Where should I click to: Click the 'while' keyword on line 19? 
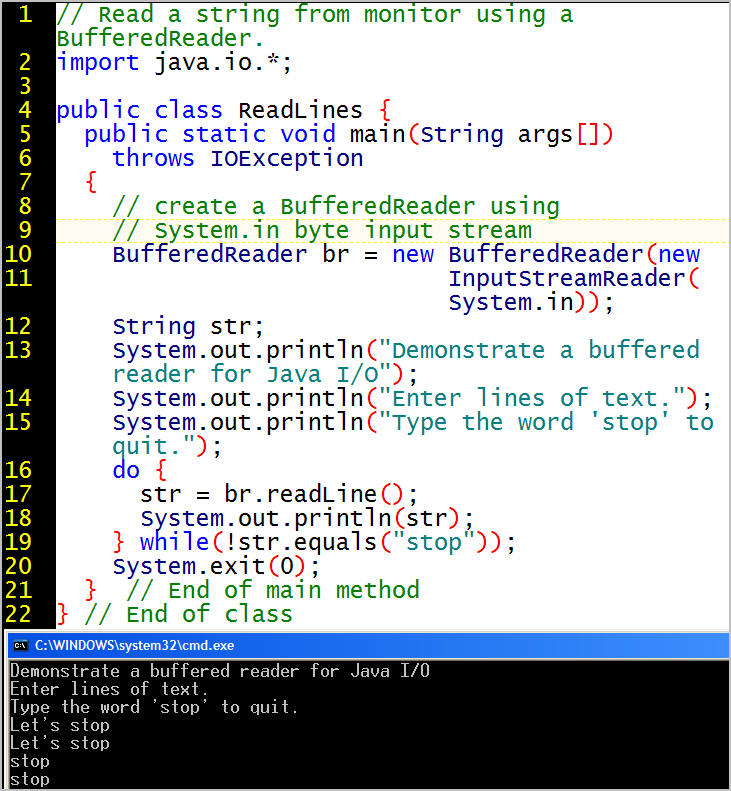pyautogui.click(x=175, y=542)
